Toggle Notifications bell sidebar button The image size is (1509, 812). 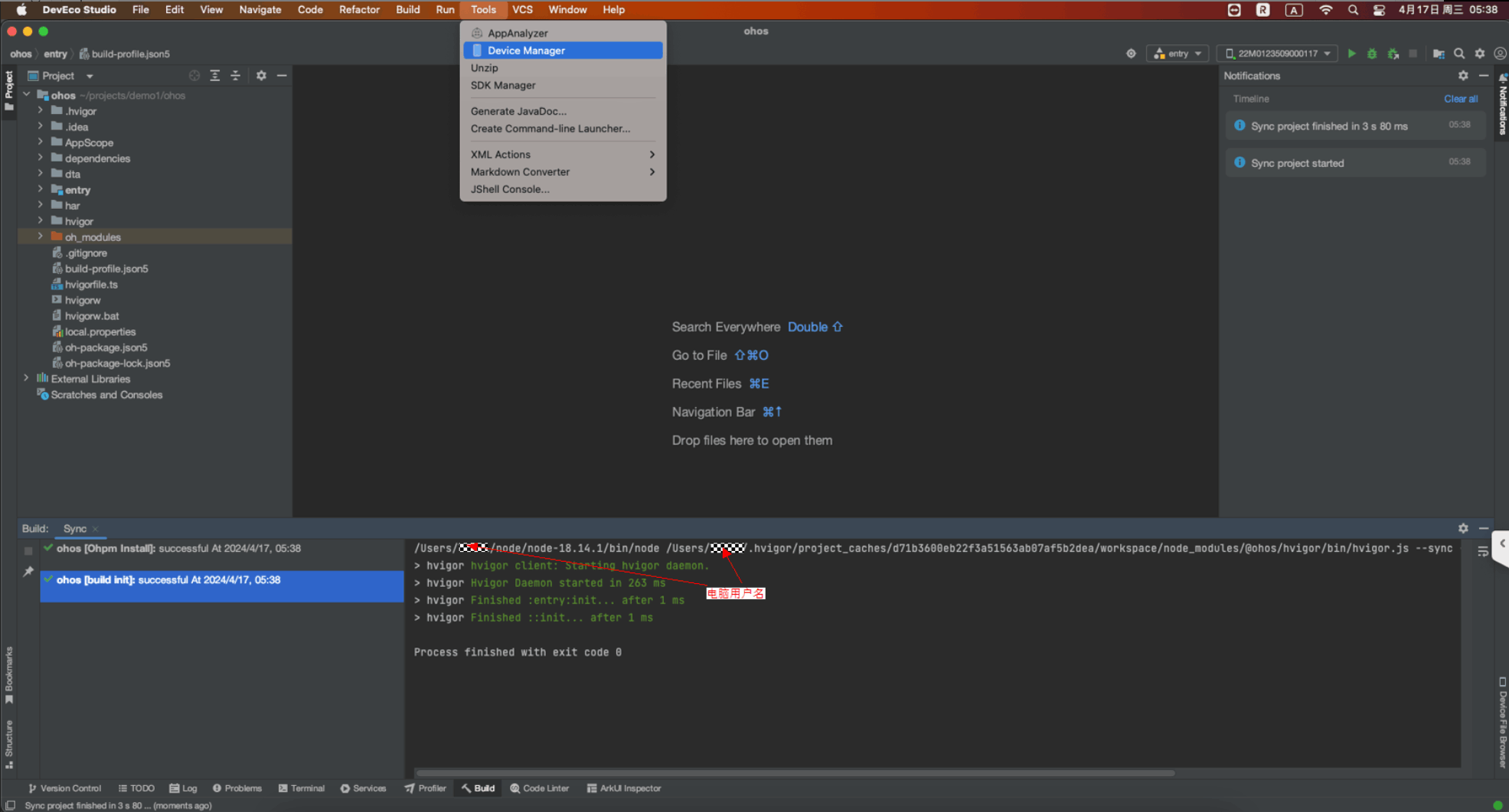[1502, 103]
